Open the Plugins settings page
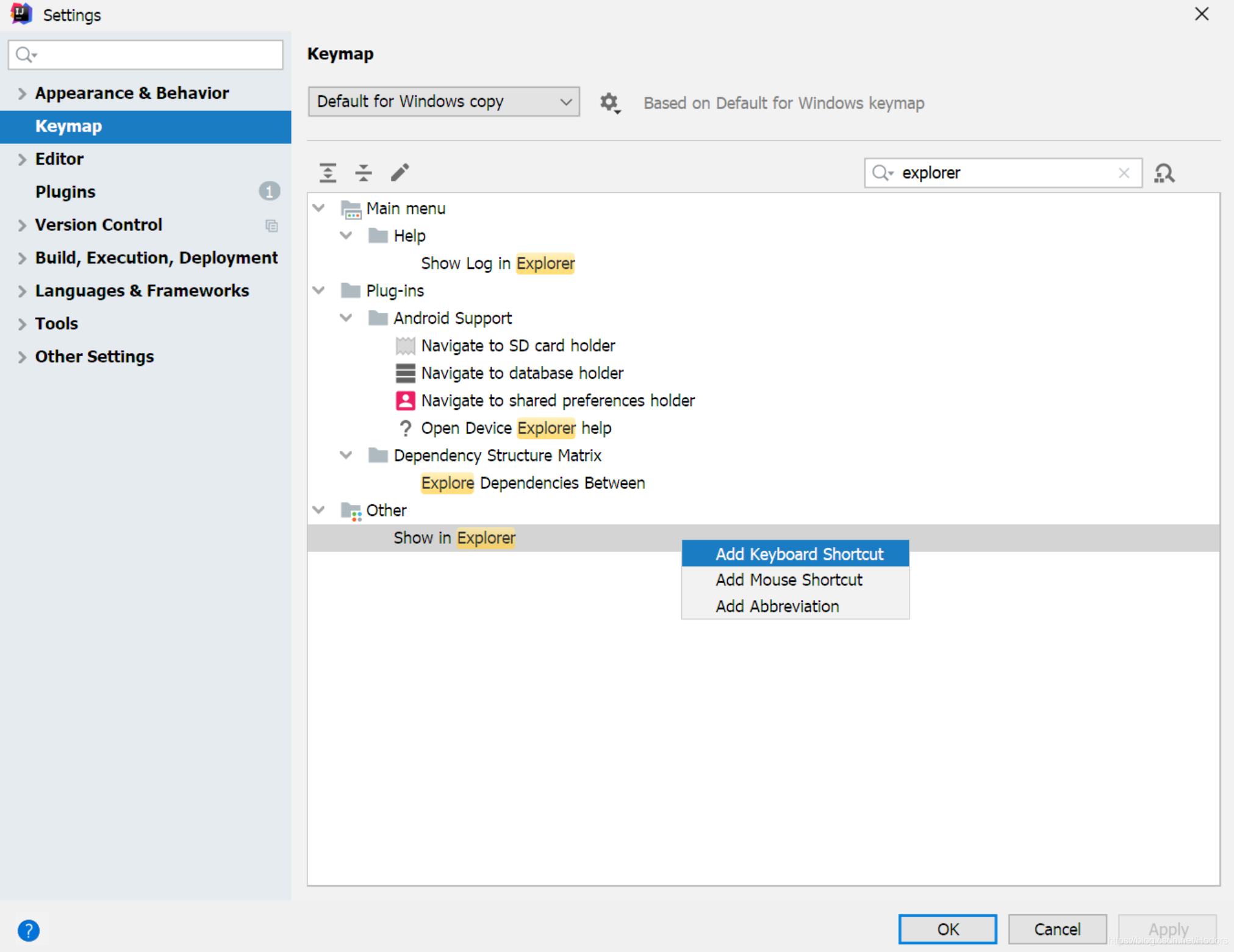The width and height of the screenshot is (1234, 952). coord(65,191)
